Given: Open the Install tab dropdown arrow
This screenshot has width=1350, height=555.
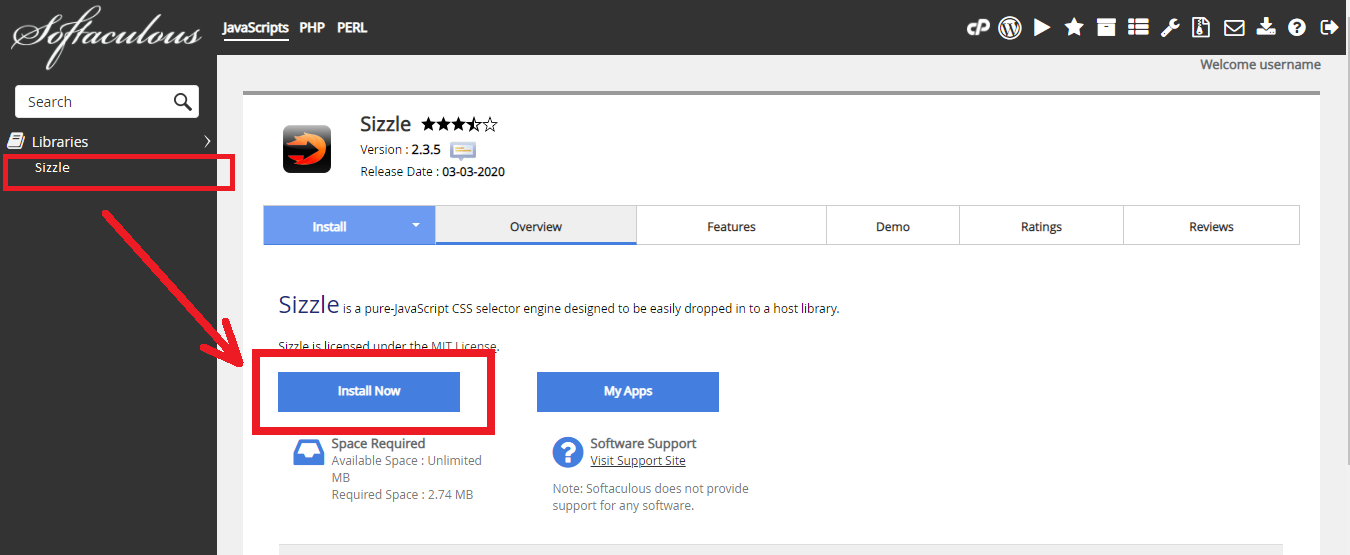Looking at the screenshot, I should click(416, 226).
